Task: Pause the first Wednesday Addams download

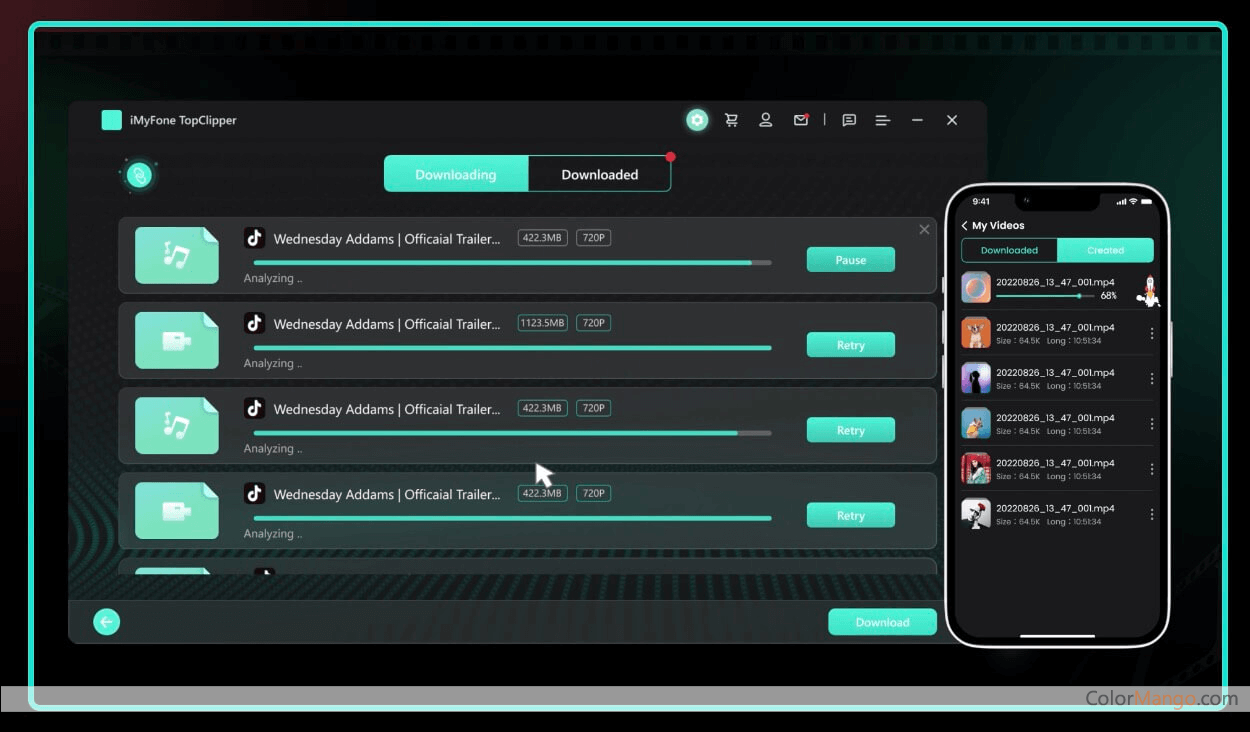Action: pos(851,260)
